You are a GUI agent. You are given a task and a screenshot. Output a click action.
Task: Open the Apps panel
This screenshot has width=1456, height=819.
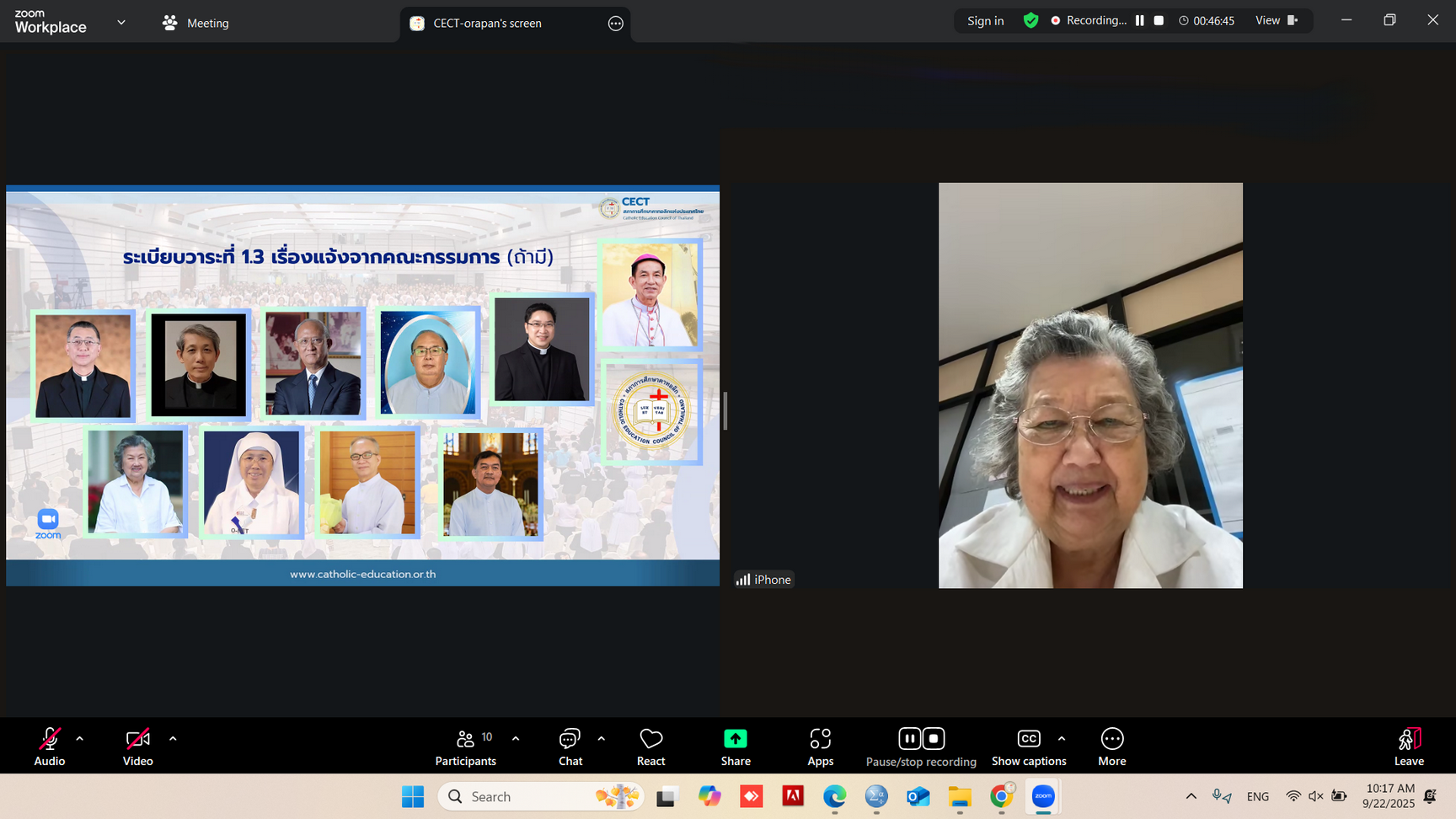pos(820,746)
